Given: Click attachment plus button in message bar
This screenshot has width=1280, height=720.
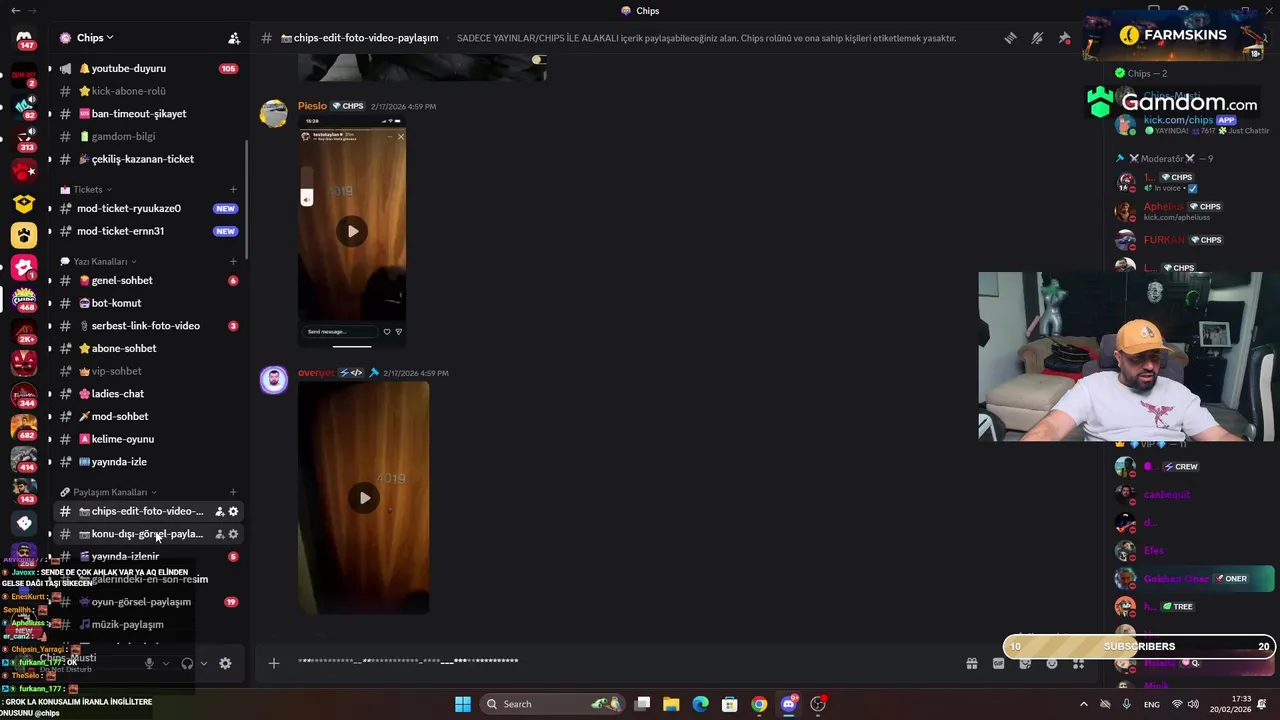Looking at the screenshot, I should pos(274,663).
